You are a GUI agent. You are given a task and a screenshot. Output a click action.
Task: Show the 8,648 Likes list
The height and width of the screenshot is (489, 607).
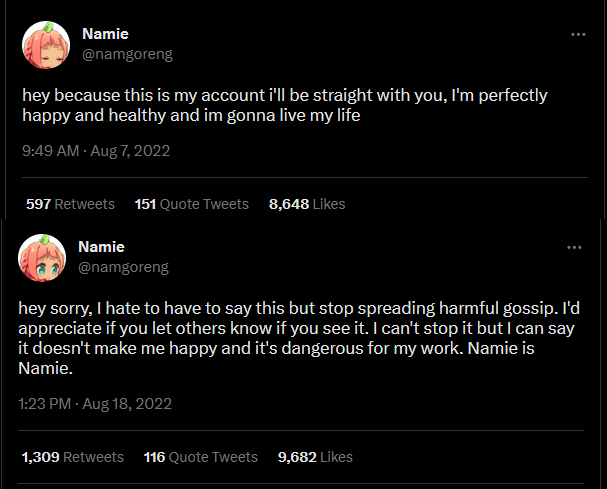(x=307, y=204)
